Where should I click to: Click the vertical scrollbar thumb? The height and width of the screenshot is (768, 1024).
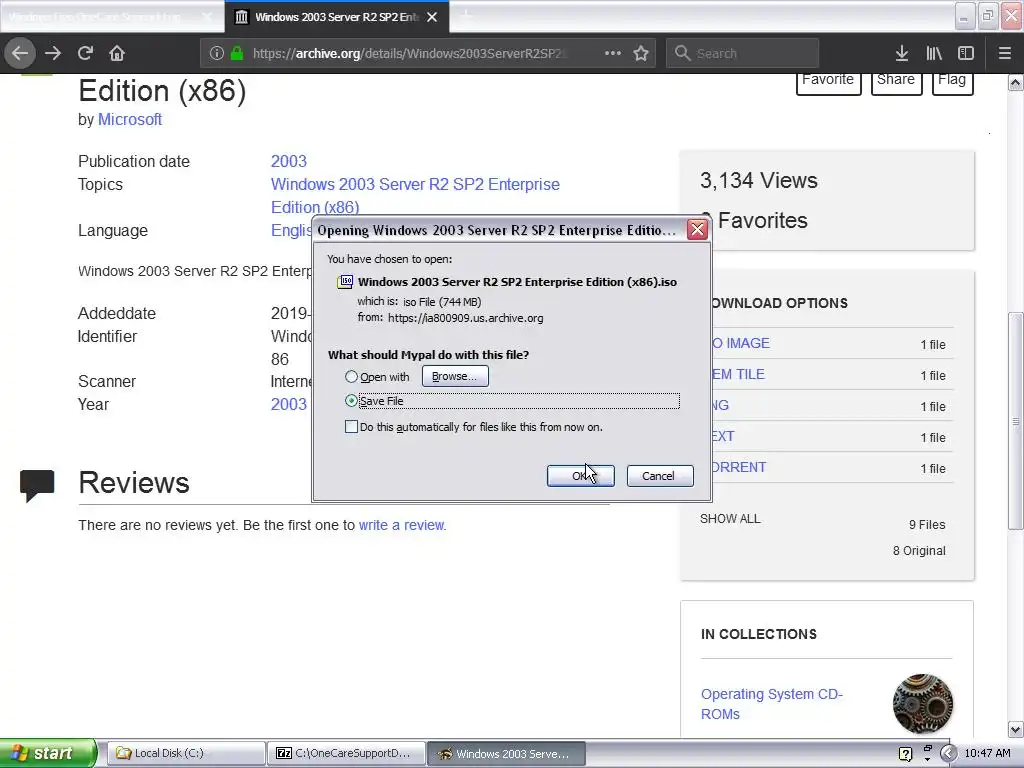(1016, 421)
